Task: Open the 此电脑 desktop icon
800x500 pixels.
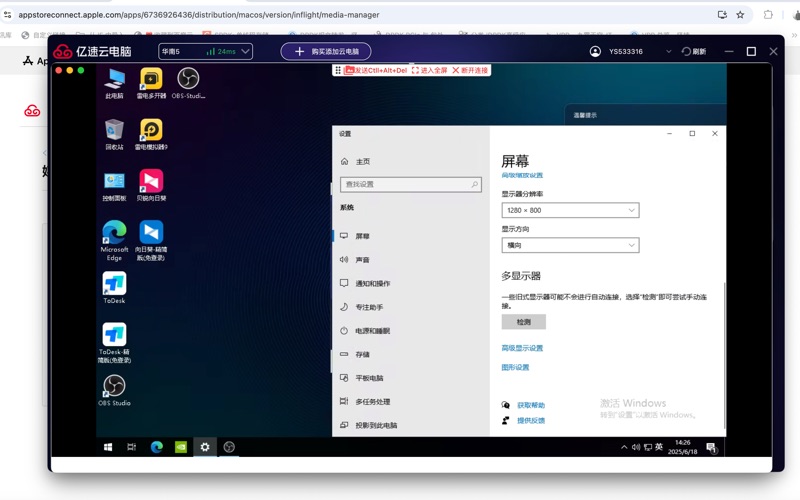Action: tap(114, 83)
